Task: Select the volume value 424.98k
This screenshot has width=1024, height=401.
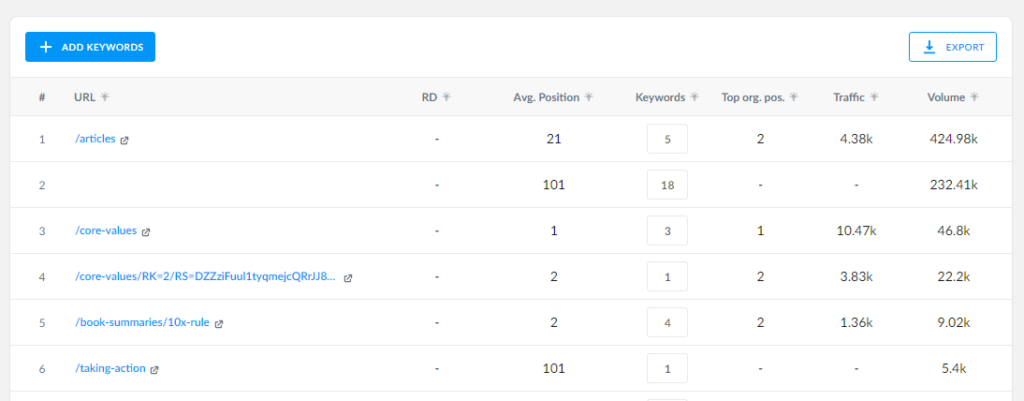Action: pyautogui.click(x=953, y=139)
